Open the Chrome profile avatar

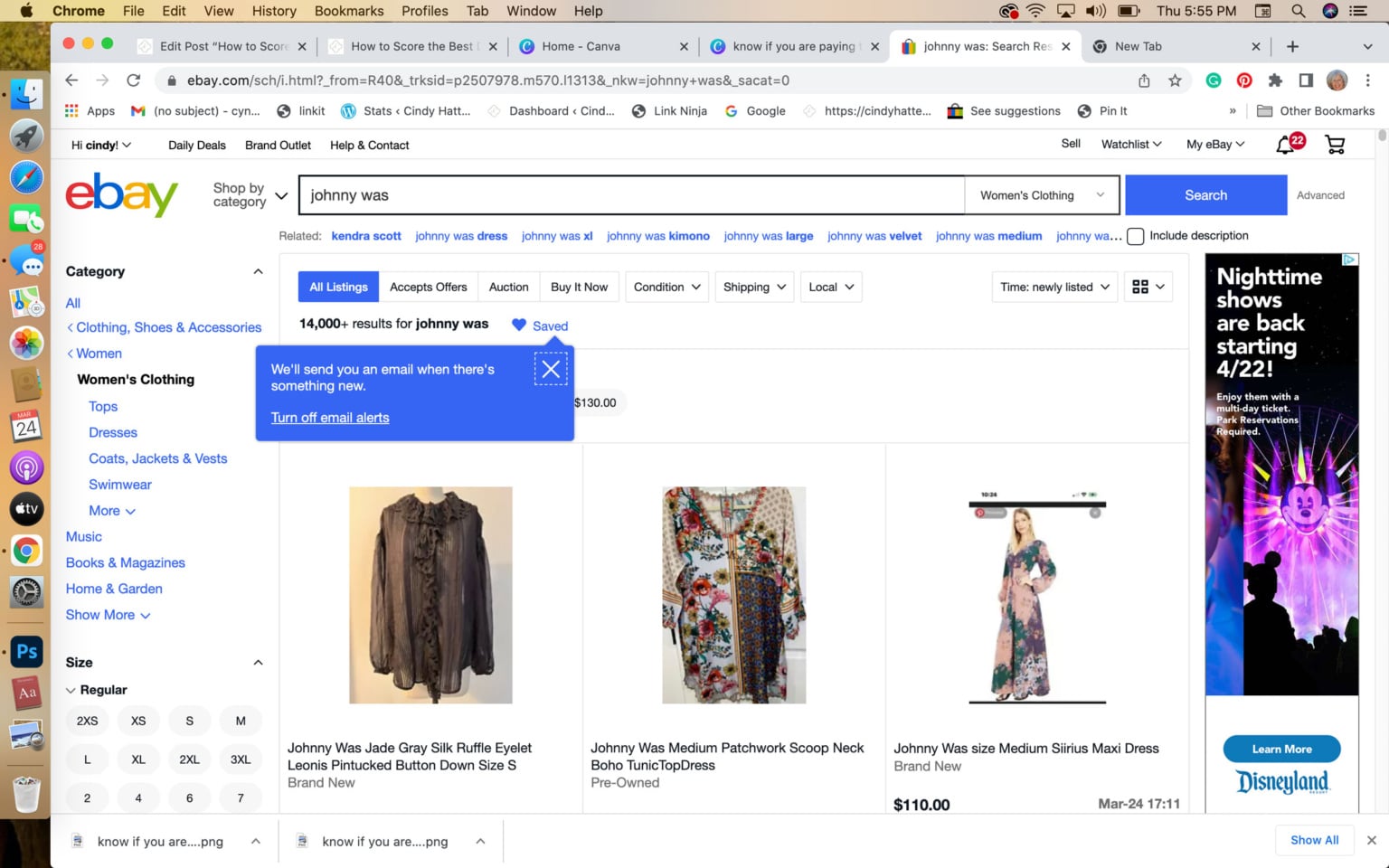tap(1337, 80)
